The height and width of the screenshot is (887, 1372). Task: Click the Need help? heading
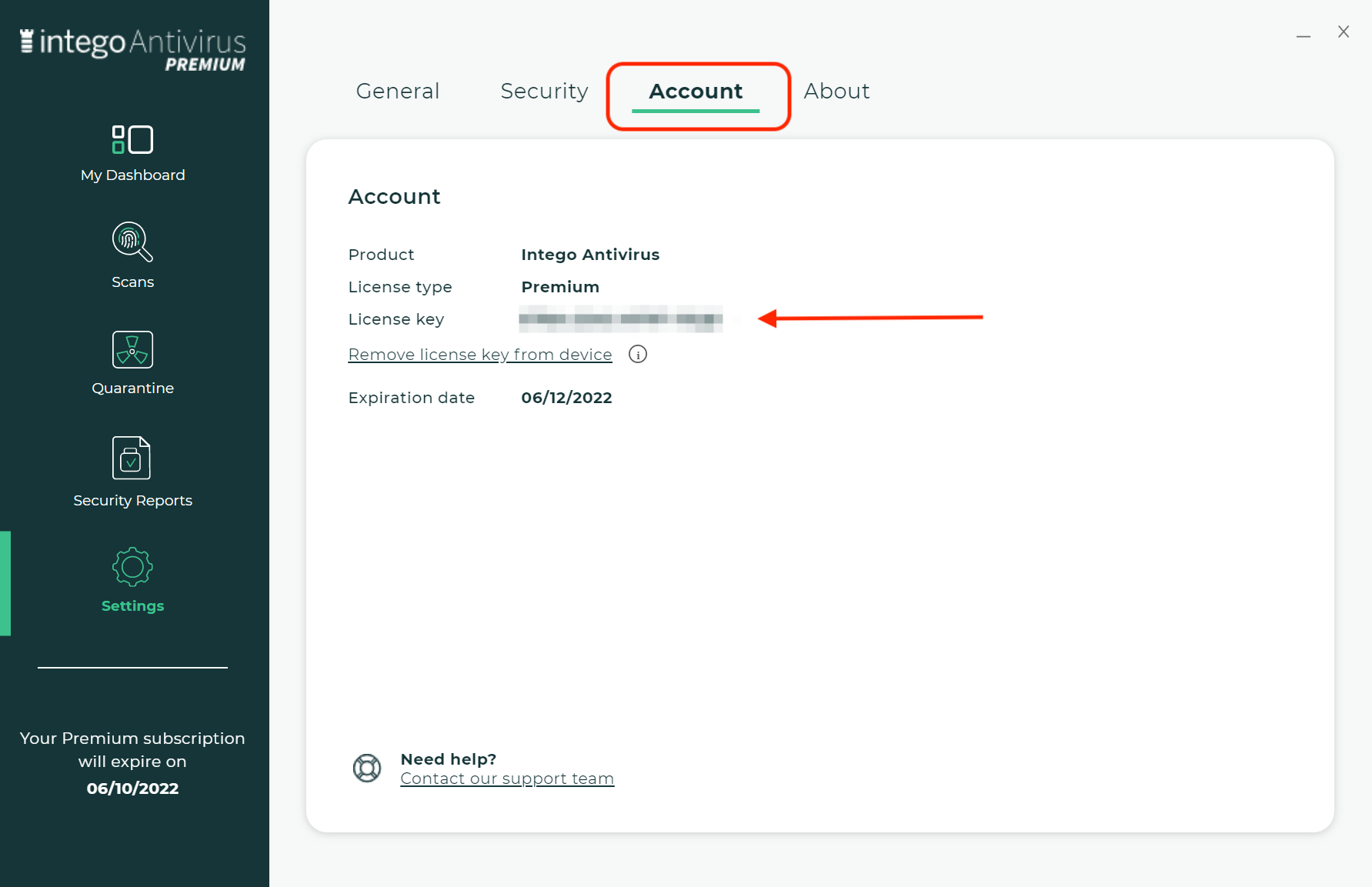(449, 759)
